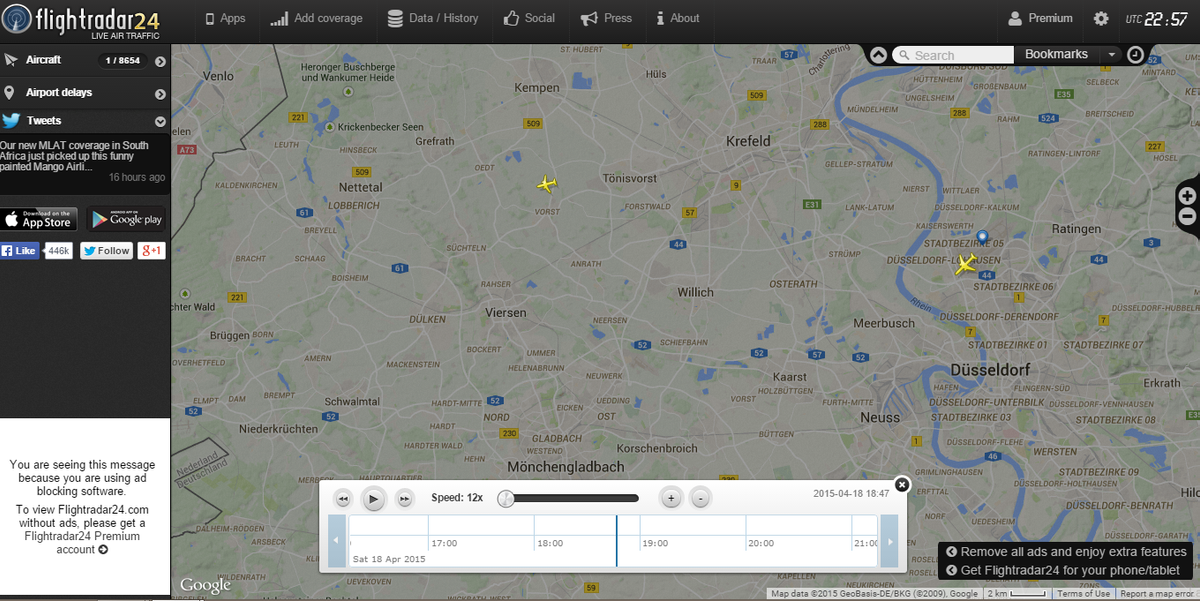Open the MLAT coverage tweet text
This screenshot has width=1200, height=601.
pos(75,156)
